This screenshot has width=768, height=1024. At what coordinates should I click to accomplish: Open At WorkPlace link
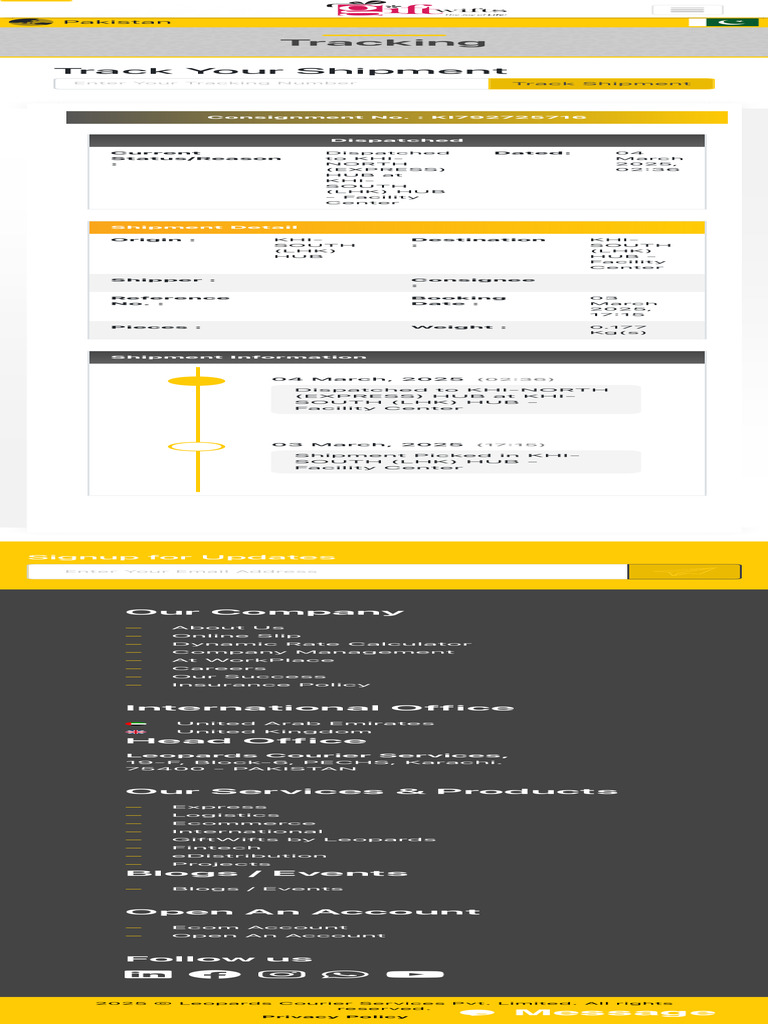[253, 660]
